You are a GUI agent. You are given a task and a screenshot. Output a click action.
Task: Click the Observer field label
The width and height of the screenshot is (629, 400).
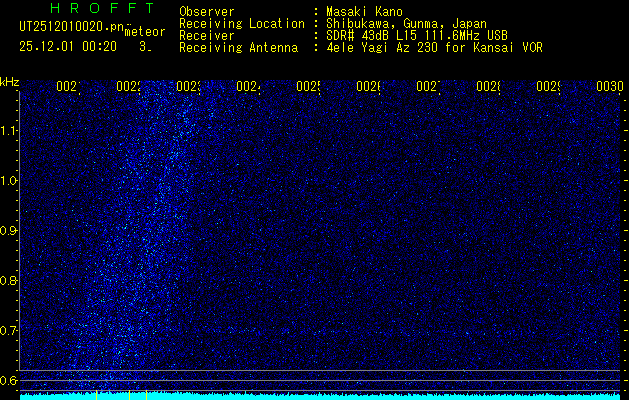click(207, 12)
